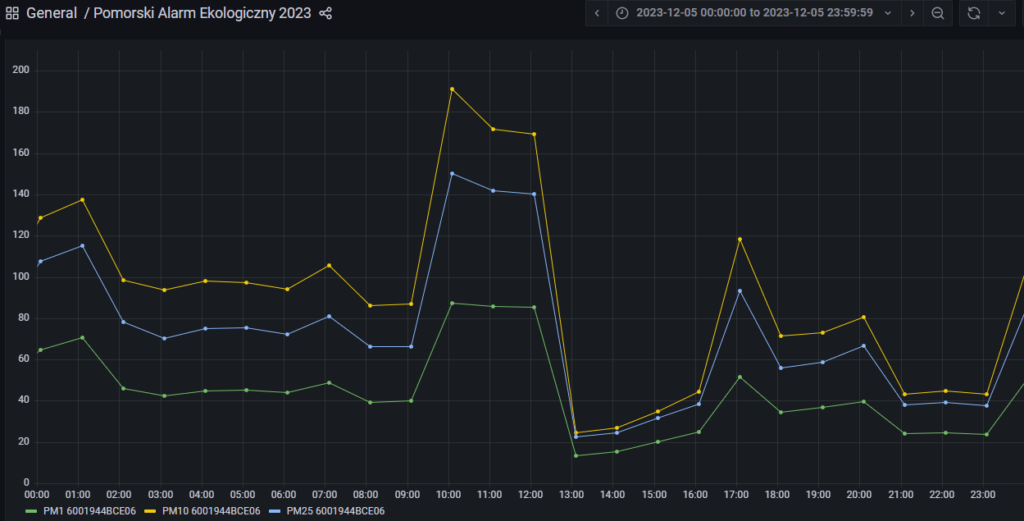Refresh the dashboard
The height and width of the screenshot is (521, 1024).
click(x=973, y=13)
